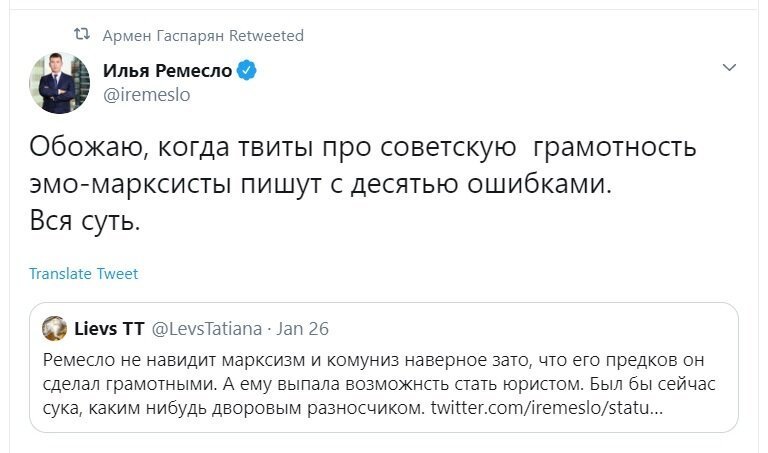Open the Армен Гаспарян Retweeted link
Viewport: 768px width, 453px height.
(203, 36)
